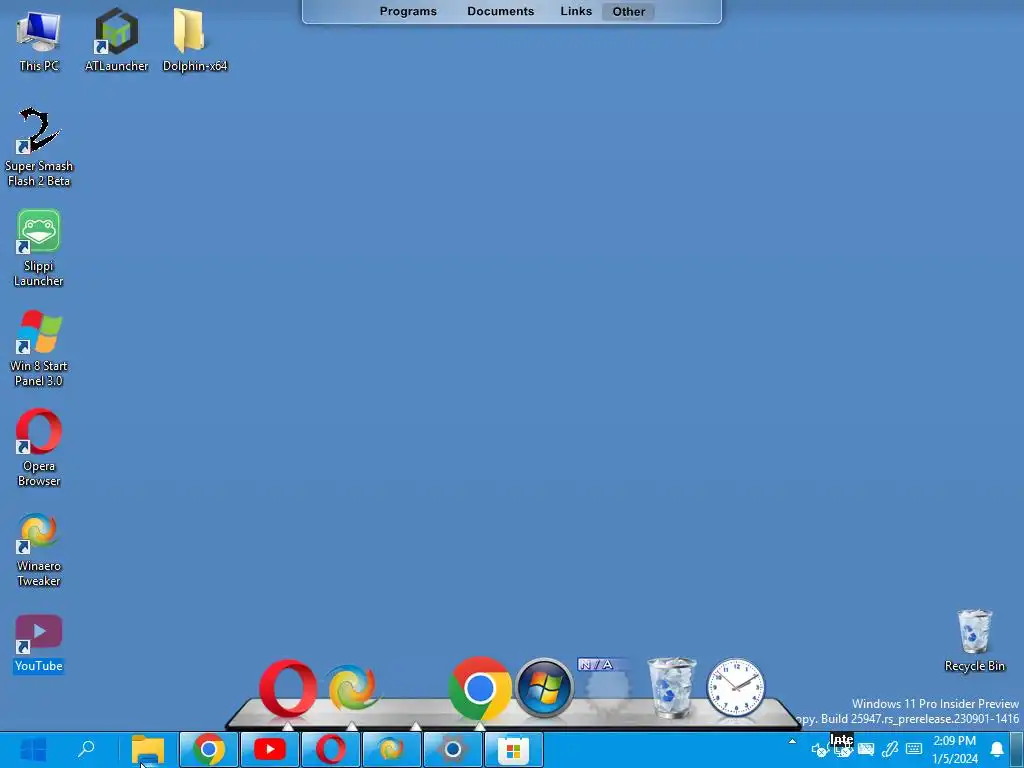Viewport: 1024px width, 768px height.
Task: Click the Windows orb in the dock
Action: coord(544,688)
